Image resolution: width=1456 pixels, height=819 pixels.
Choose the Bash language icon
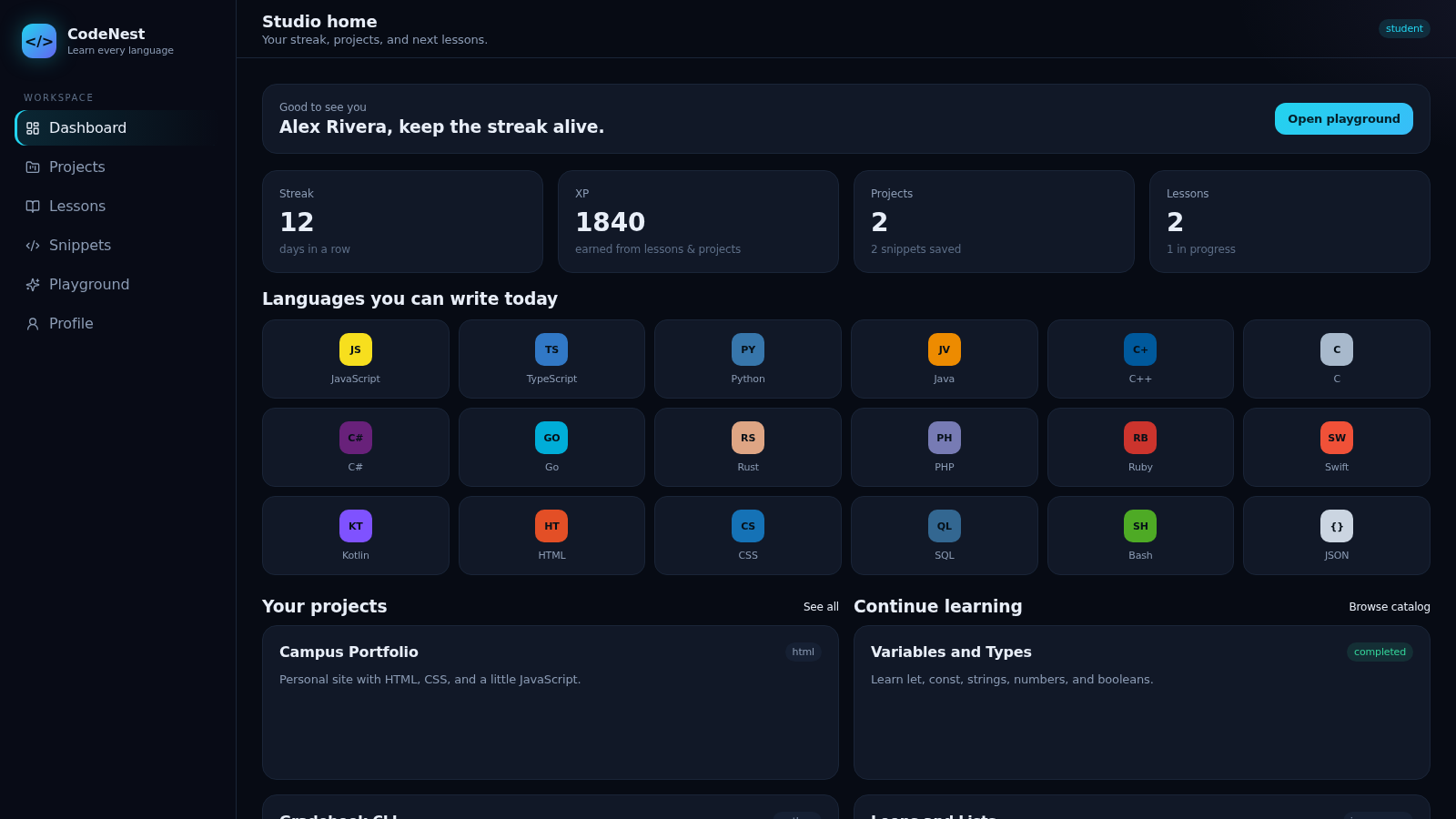pyautogui.click(x=1140, y=526)
